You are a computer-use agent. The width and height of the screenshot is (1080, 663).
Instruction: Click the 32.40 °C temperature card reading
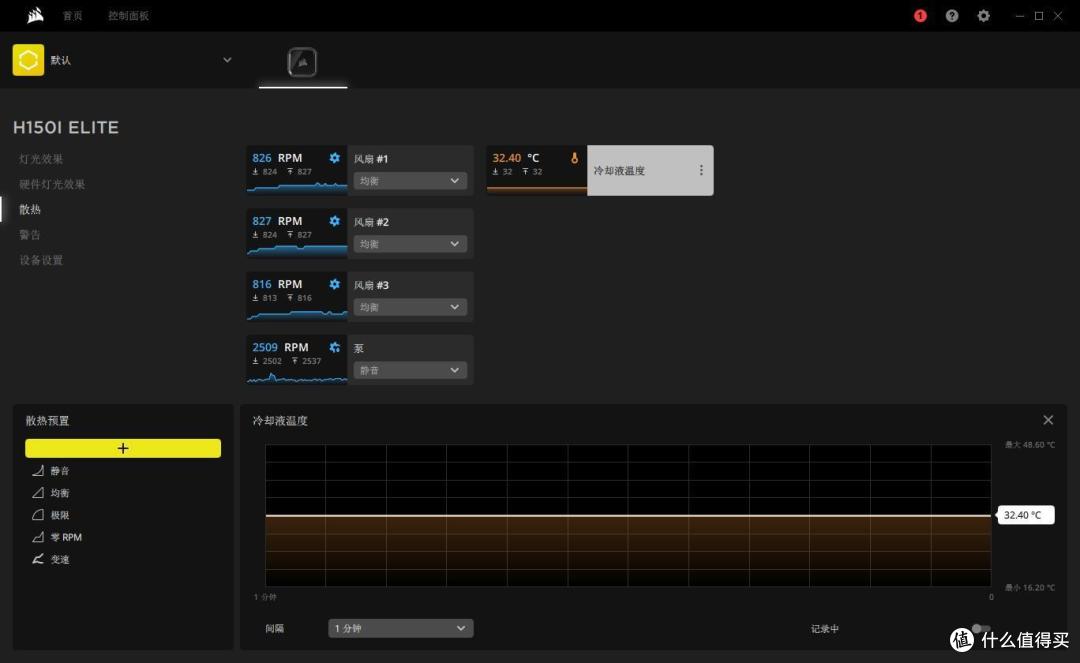click(x=515, y=158)
